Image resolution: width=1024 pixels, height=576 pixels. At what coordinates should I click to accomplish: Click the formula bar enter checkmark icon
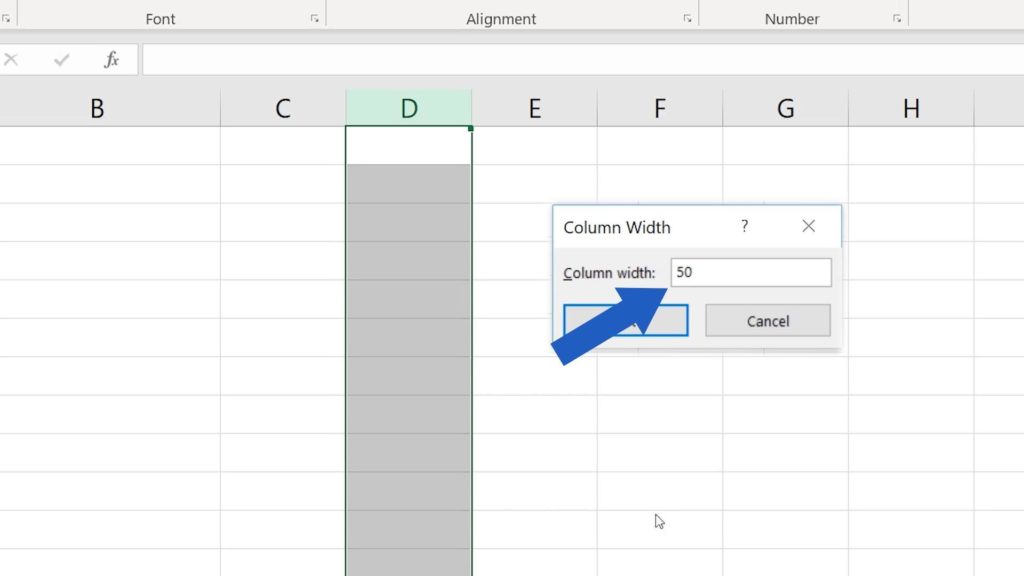coord(62,60)
